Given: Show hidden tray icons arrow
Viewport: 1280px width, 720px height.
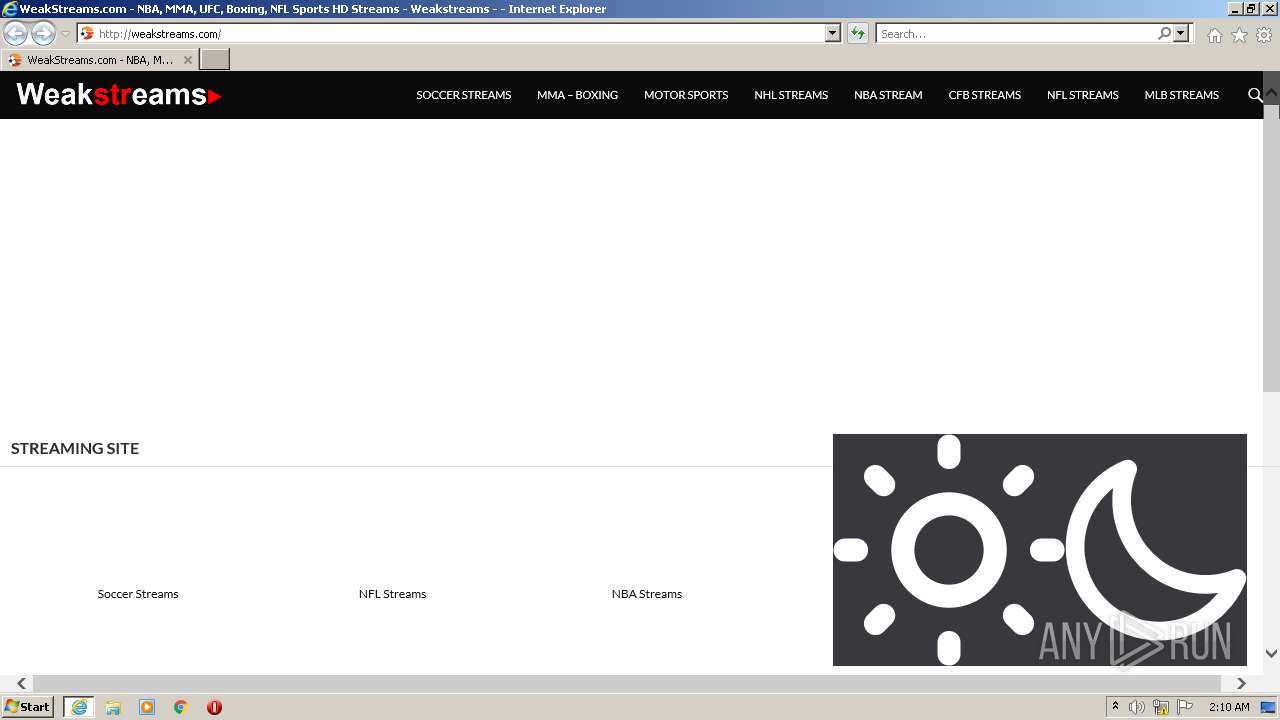Looking at the screenshot, I should click(1115, 707).
